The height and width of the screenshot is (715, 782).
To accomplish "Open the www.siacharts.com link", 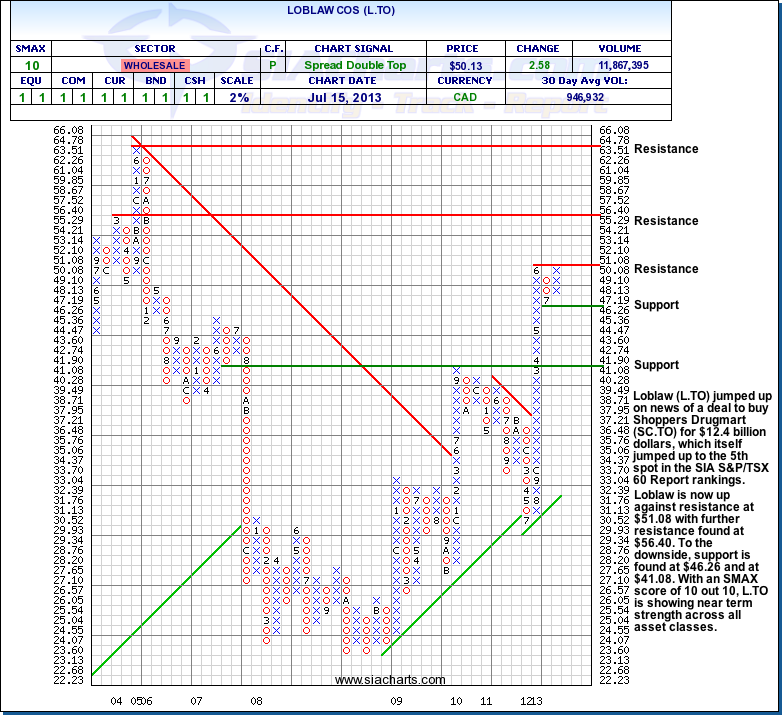I will [375, 680].
